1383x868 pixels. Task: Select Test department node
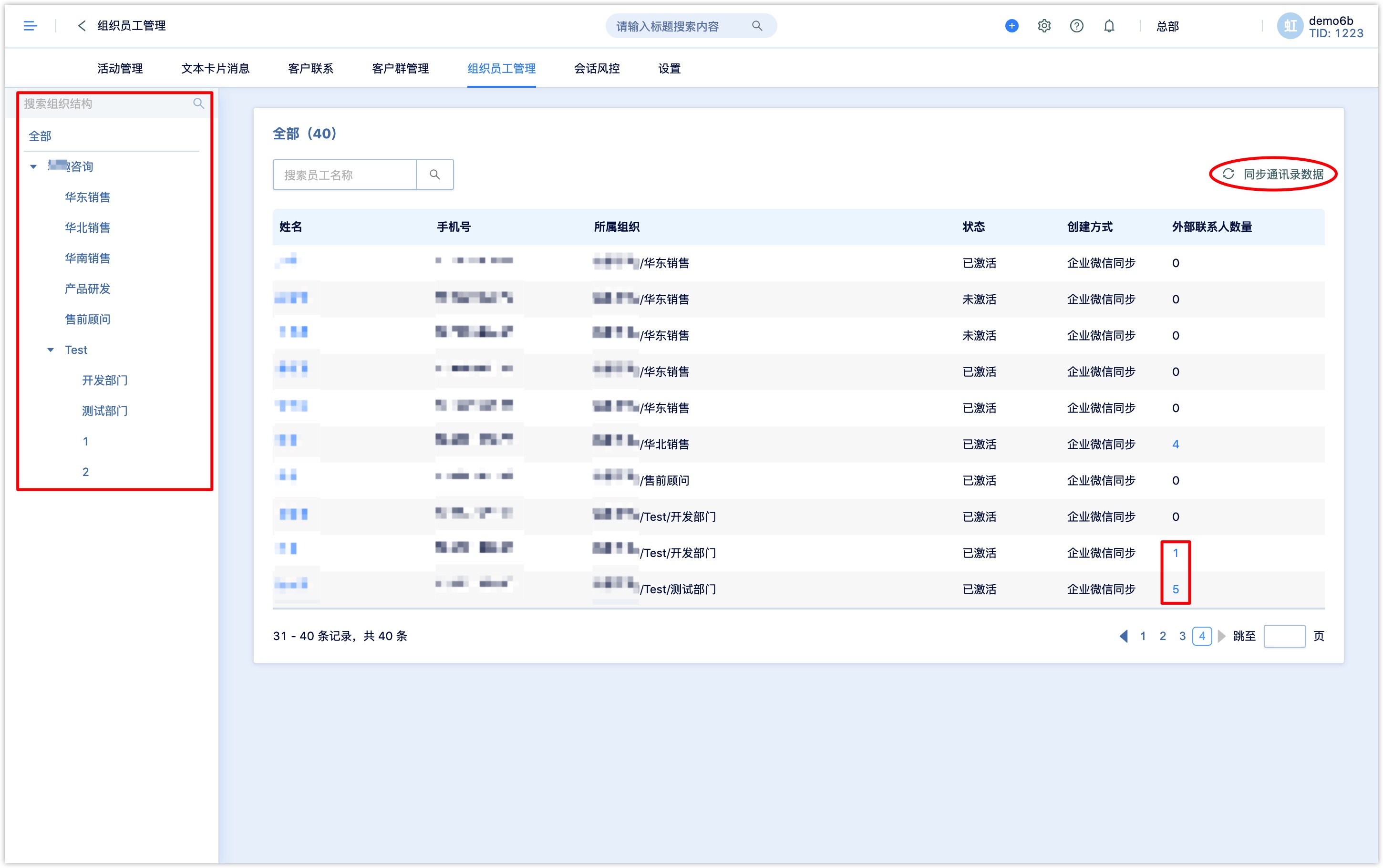tap(76, 350)
